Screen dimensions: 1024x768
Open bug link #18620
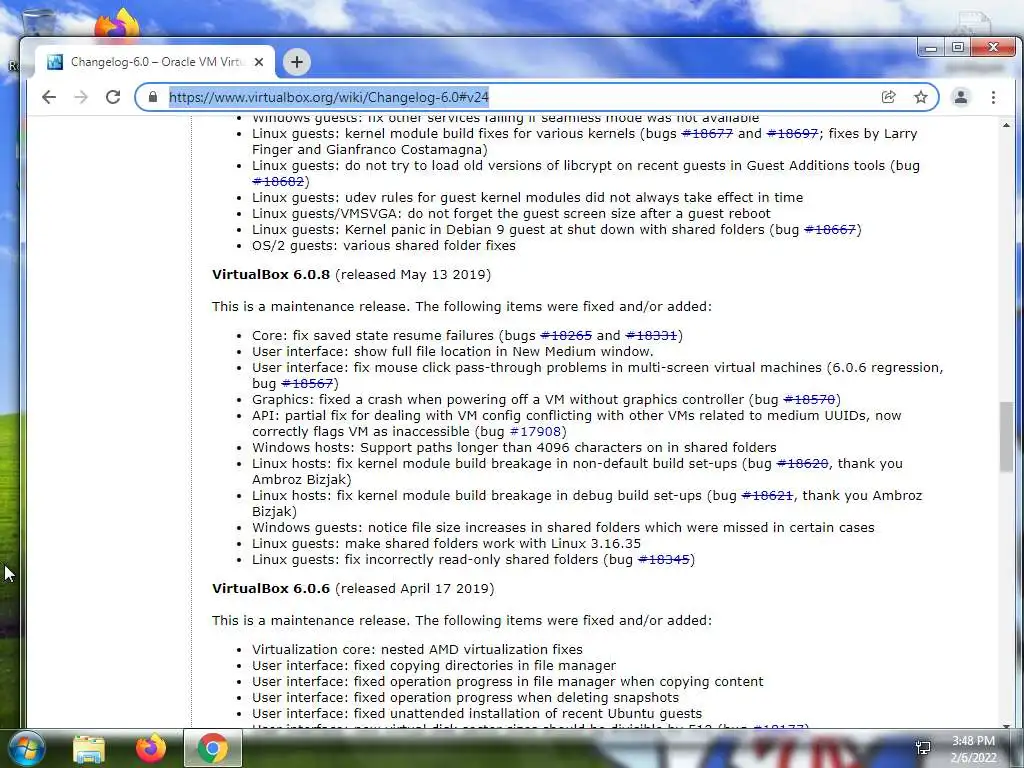click(803, 464)
